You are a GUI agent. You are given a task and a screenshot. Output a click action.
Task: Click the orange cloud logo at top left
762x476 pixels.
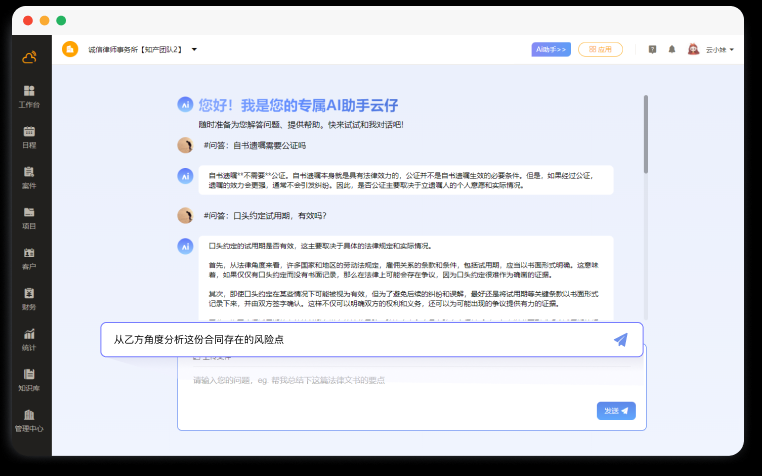tap(29, 56)
